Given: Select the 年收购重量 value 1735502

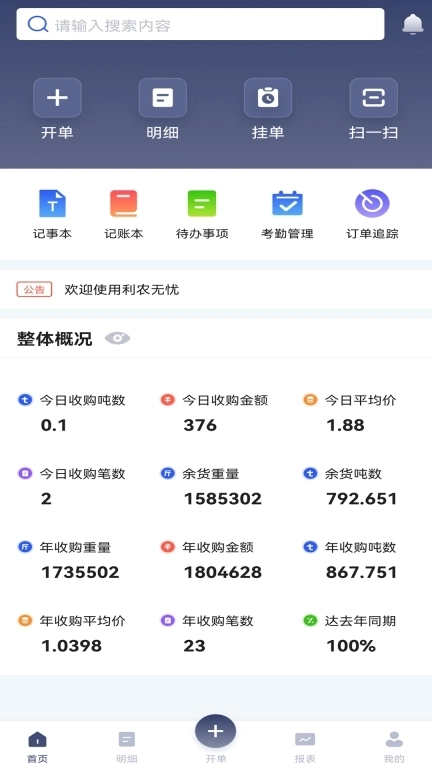Looking at the screenshot, I should [80, 572].
